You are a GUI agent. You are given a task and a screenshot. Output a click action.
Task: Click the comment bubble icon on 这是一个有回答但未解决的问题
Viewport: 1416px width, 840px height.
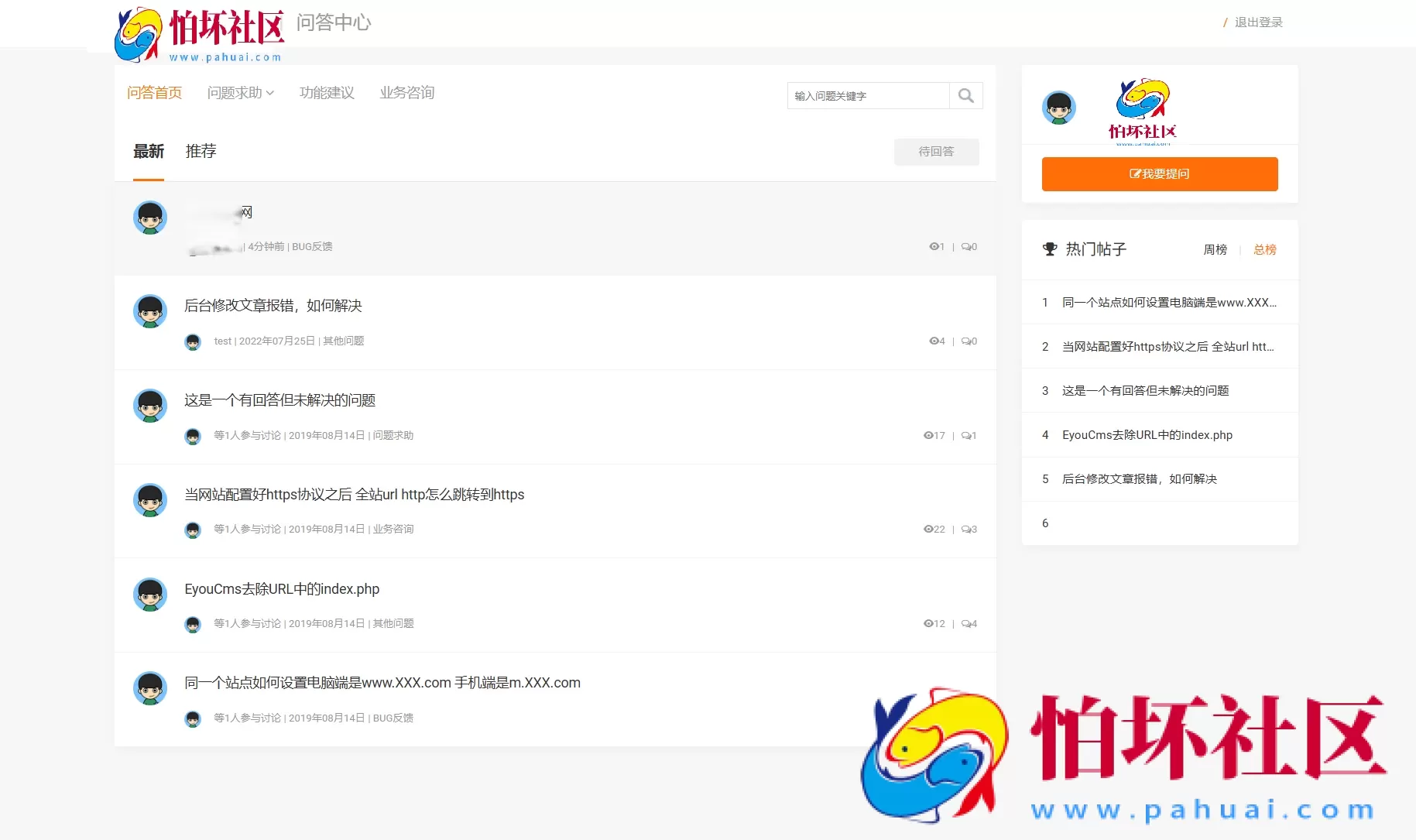click(x=965, y=436)
